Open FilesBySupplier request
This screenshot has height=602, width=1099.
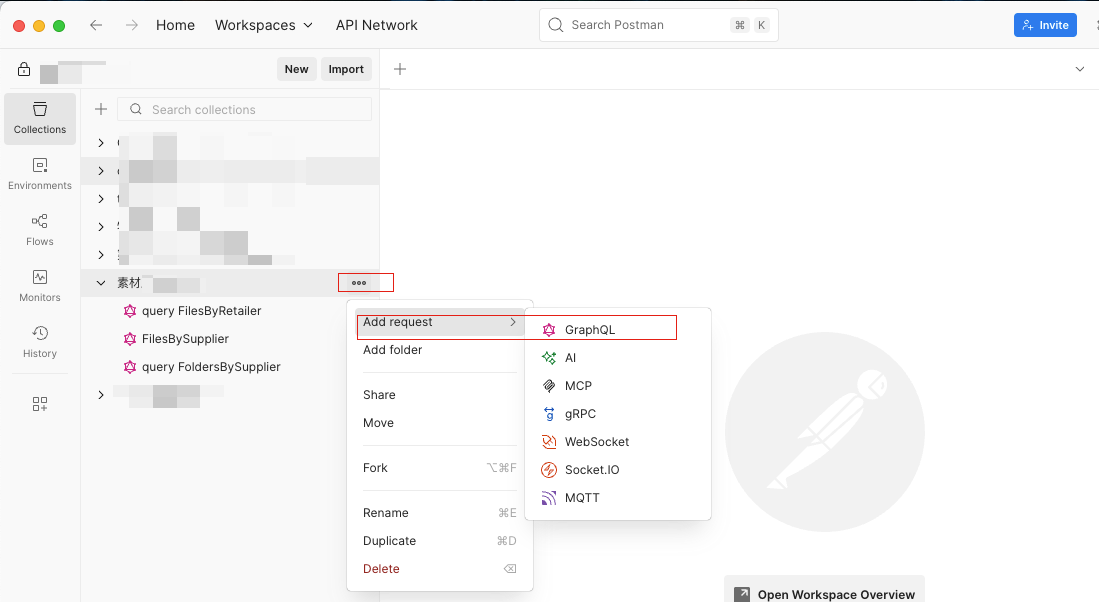point(185,339)
